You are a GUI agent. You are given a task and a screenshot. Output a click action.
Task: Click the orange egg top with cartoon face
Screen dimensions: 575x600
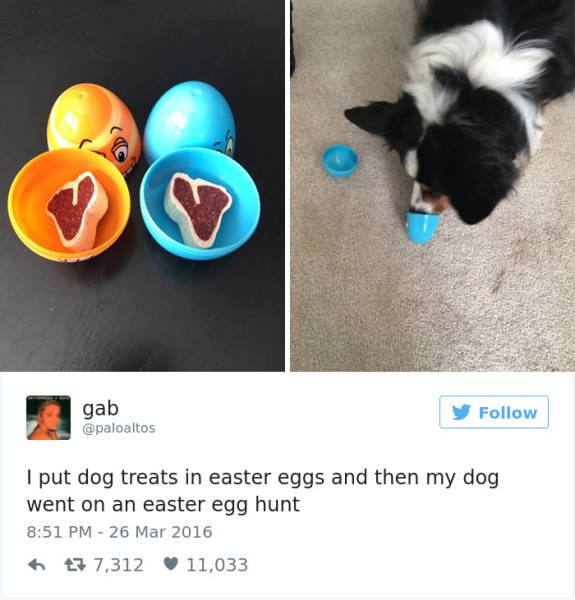94,126
